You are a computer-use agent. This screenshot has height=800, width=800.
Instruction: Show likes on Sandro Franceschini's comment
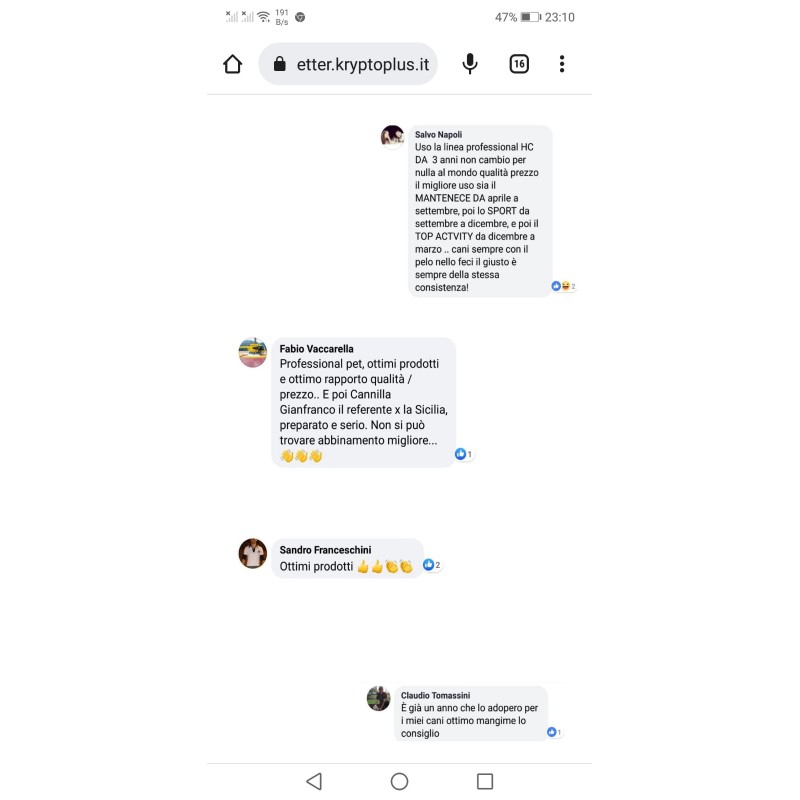[432, 565]
